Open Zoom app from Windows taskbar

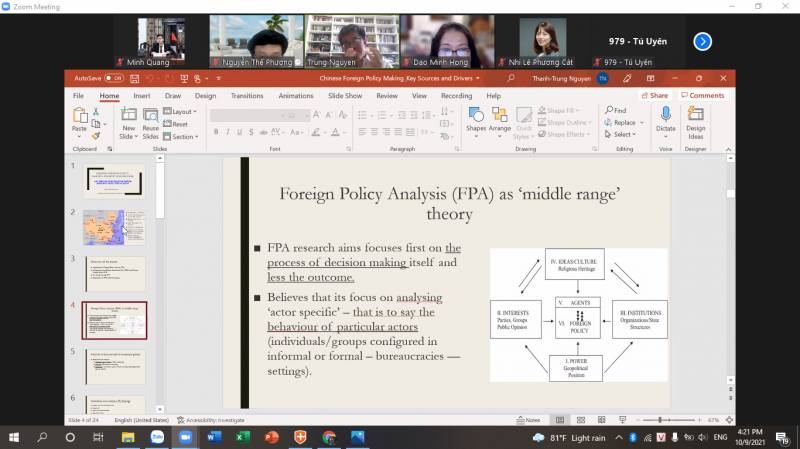[x=186, y=437]
